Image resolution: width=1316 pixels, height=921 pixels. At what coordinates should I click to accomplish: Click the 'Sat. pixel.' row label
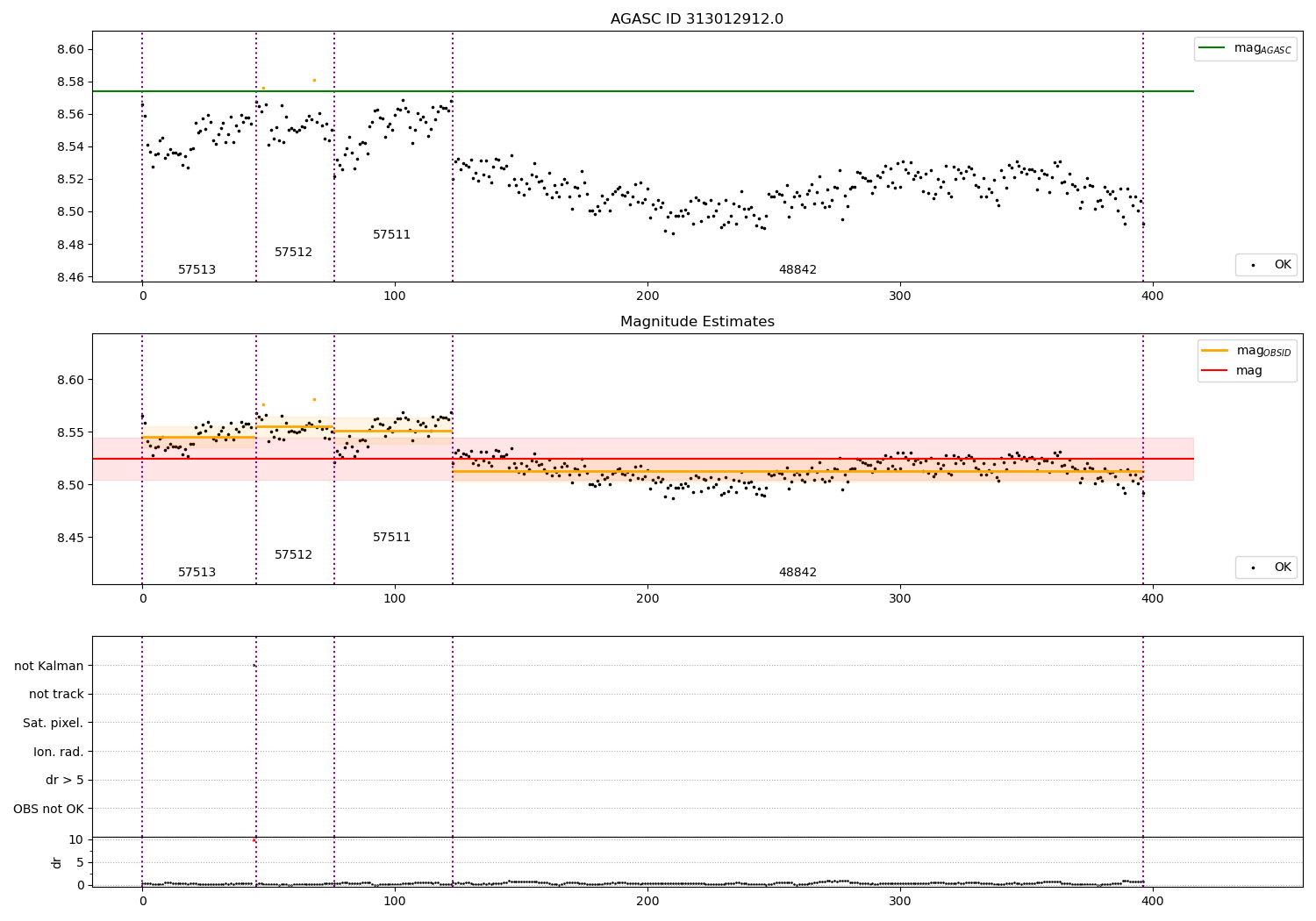pyautogui.click(x=54, y=724)
